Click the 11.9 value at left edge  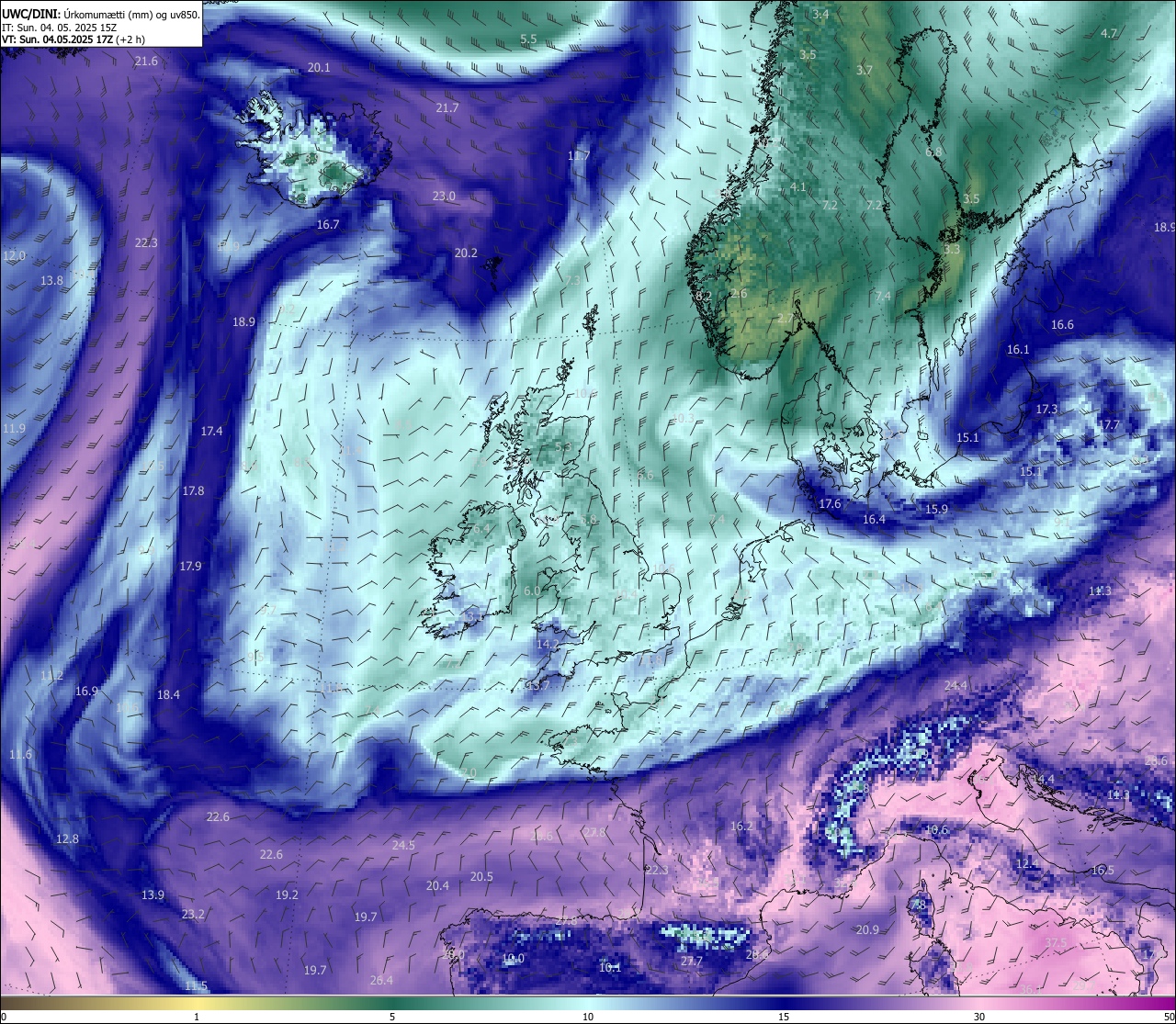click(x=14, y=429)
